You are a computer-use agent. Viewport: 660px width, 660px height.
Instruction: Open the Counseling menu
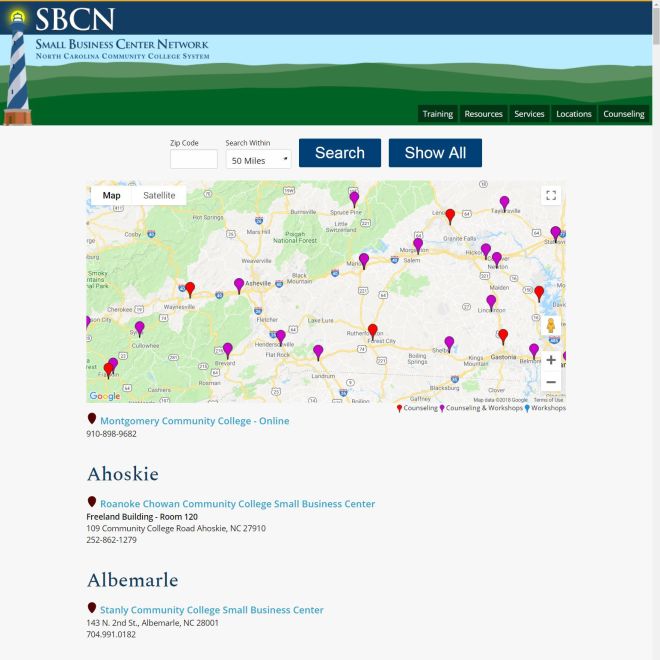pos(624,114)
